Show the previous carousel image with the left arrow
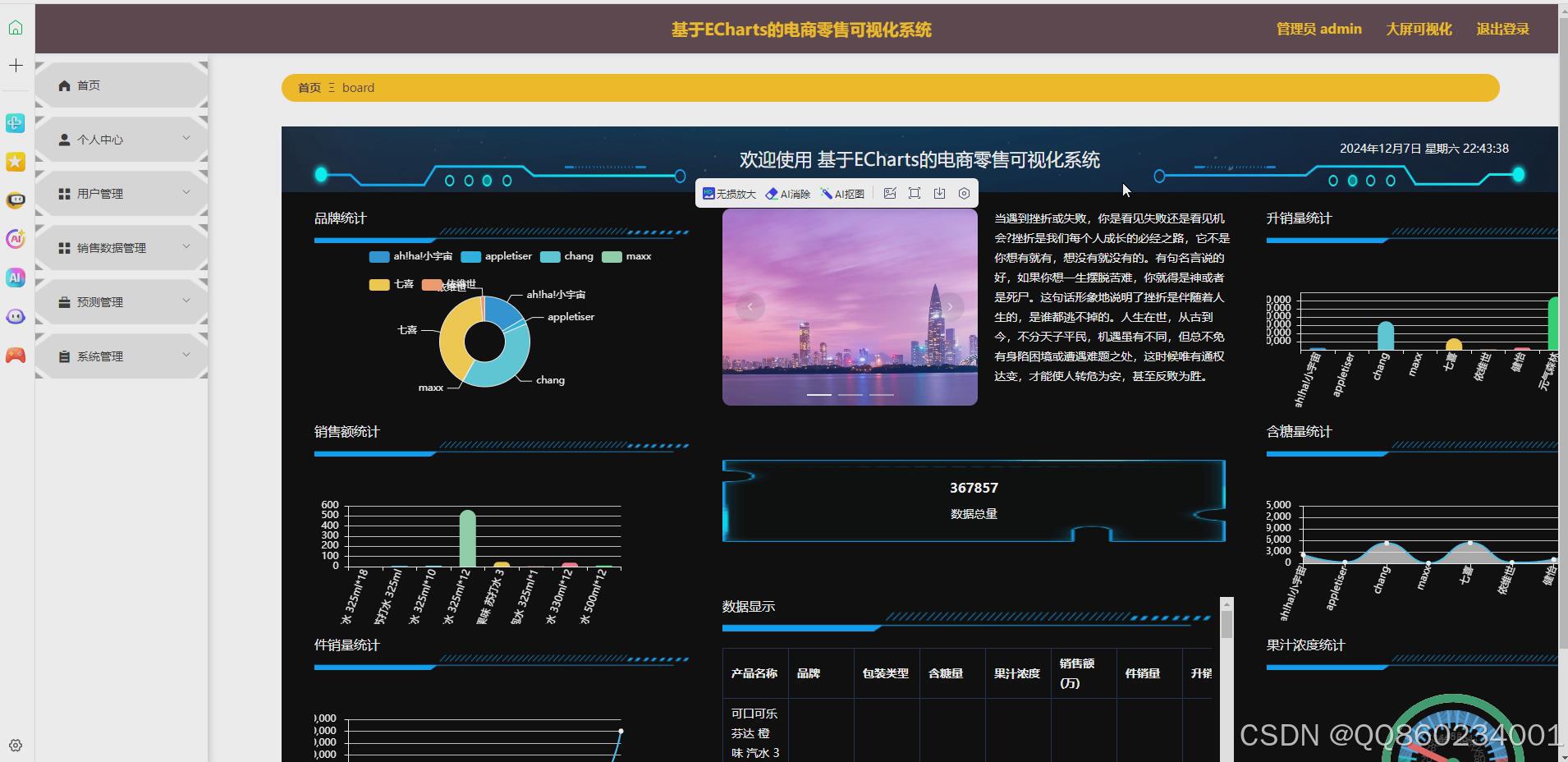This screenshot has width=1568, height=762. pos(750,307)
